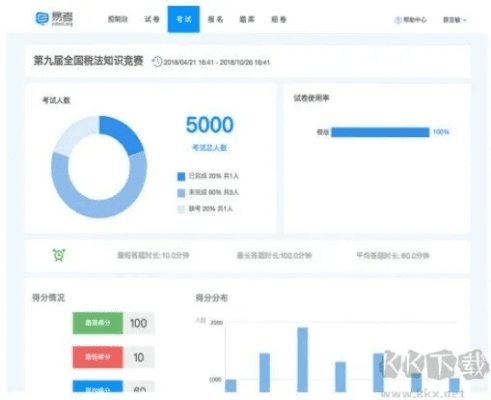Click the blue average score badge
The image size is (491, 400).
(98, 387)
